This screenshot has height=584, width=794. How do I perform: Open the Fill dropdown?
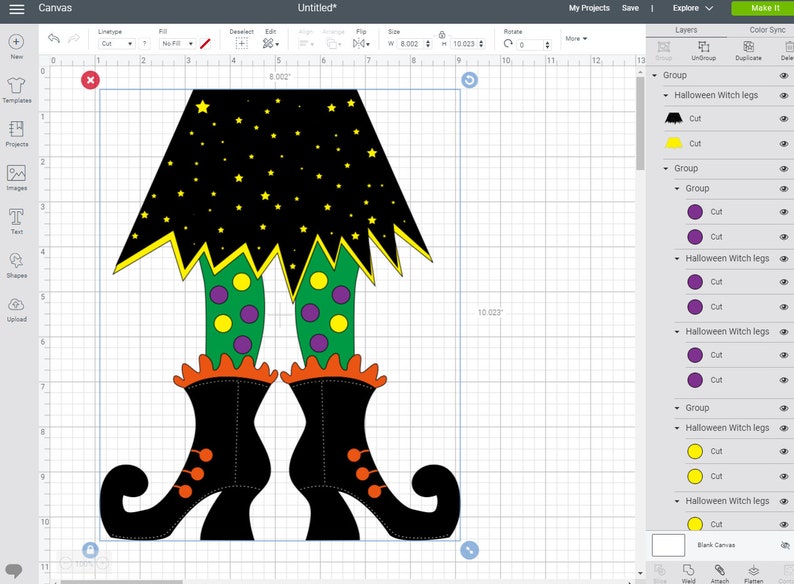(177, 44)
